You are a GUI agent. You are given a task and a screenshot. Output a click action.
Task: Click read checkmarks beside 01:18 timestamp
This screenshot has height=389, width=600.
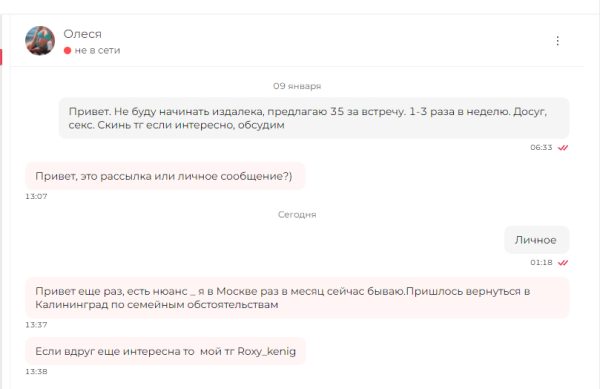click(562, 262)
